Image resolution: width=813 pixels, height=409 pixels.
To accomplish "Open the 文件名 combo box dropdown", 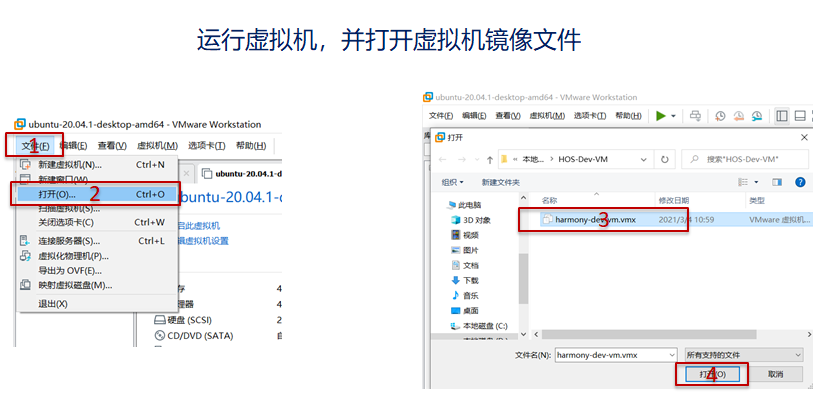I will point(672,355).
